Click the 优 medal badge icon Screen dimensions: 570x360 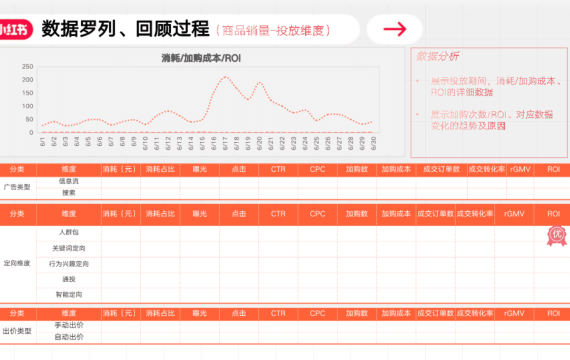(x=557, y=236)
